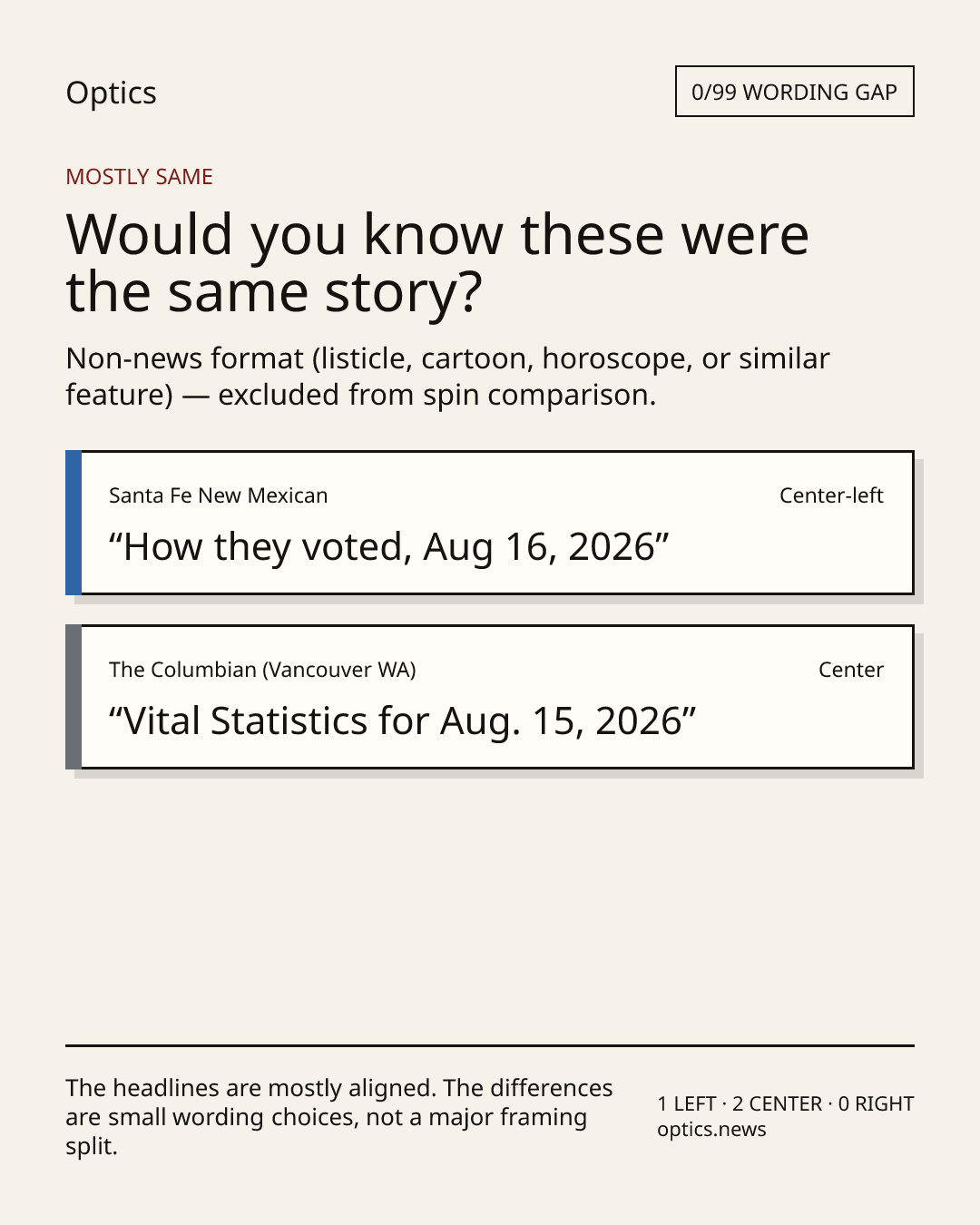Viewport: 980px width, 1225px height.
Task: Open 'Vital Statistics for Aug. 15, 2026' headline
Action: pos(402,721)
